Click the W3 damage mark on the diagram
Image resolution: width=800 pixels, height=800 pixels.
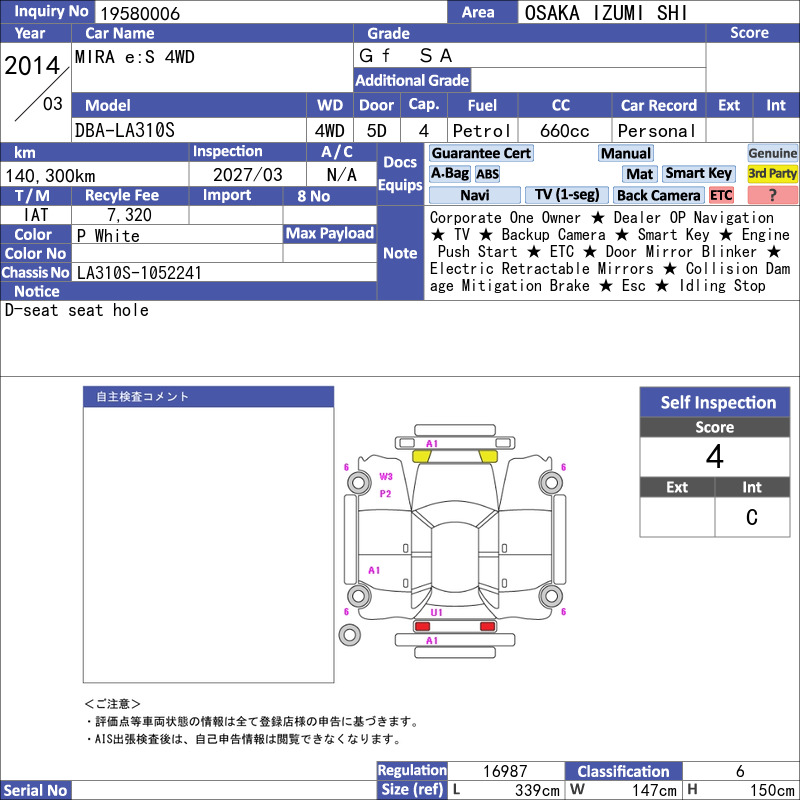click(x=386, y=477)
